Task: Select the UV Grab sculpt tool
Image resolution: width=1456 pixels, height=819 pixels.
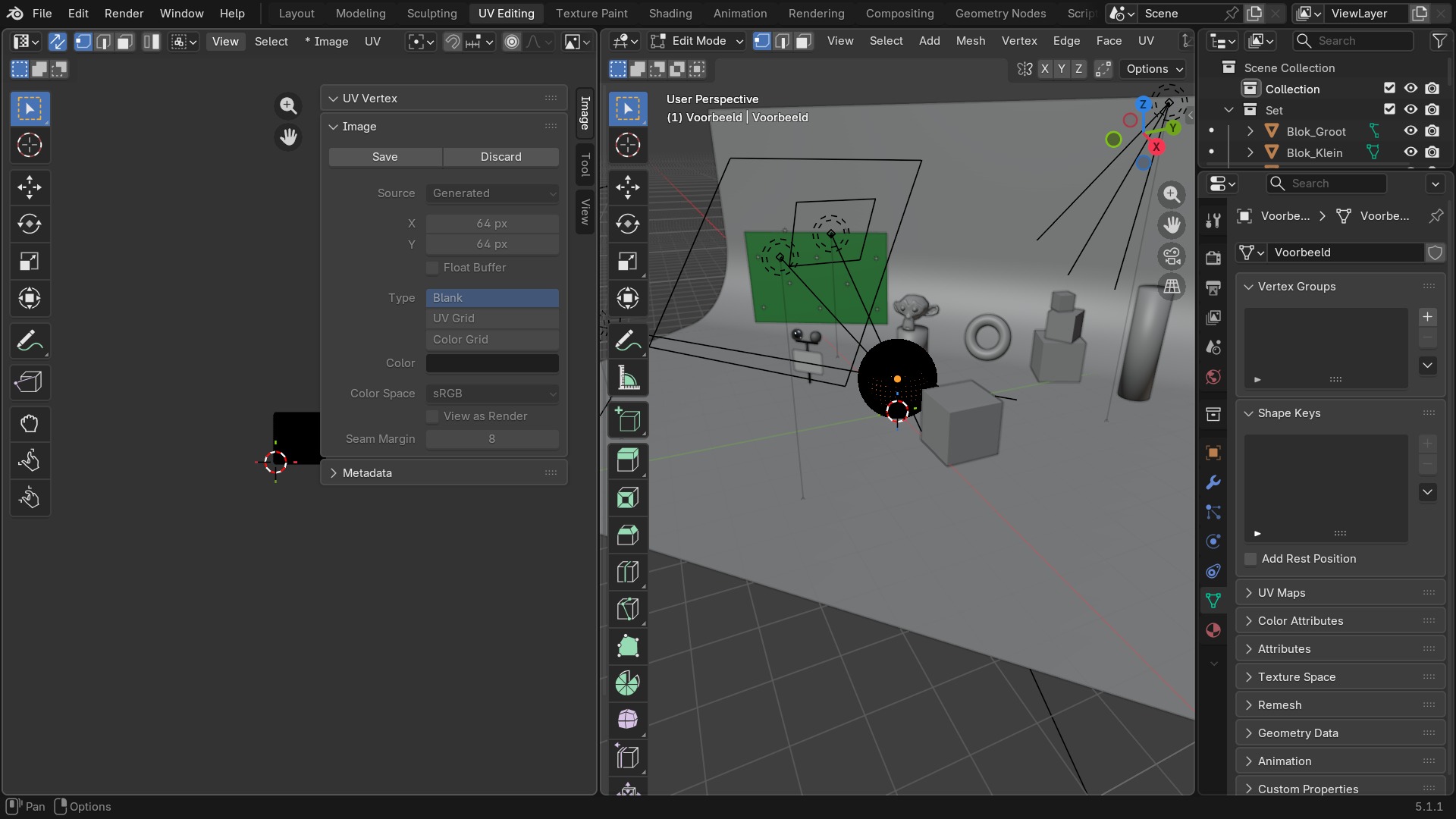Action: coord(30,423)
